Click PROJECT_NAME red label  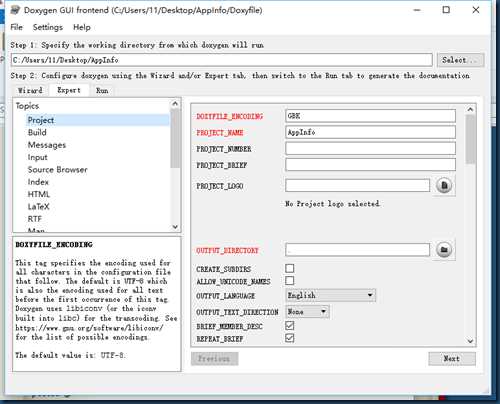(x=220, y=133)
